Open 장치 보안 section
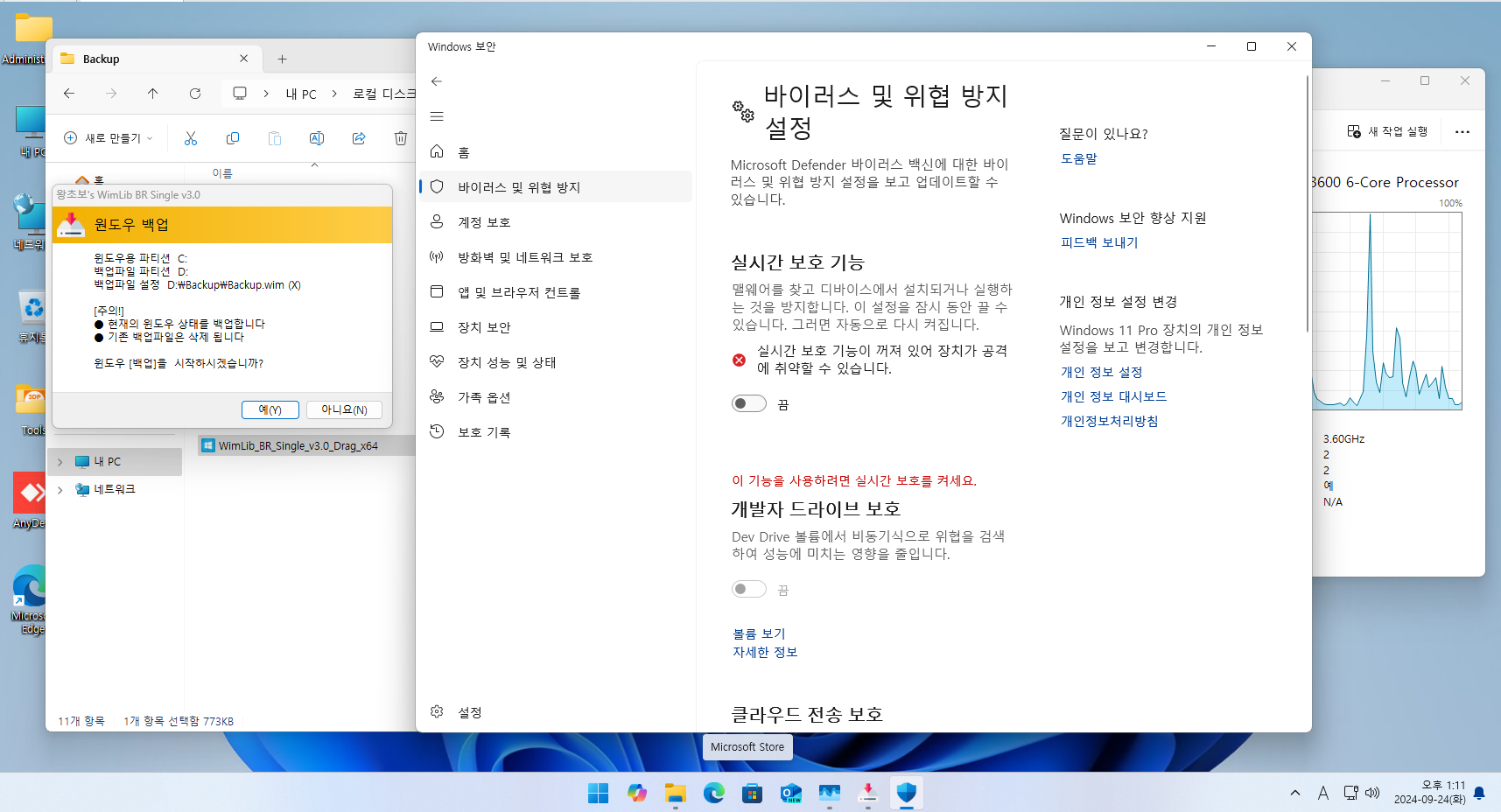 [556, 327]
